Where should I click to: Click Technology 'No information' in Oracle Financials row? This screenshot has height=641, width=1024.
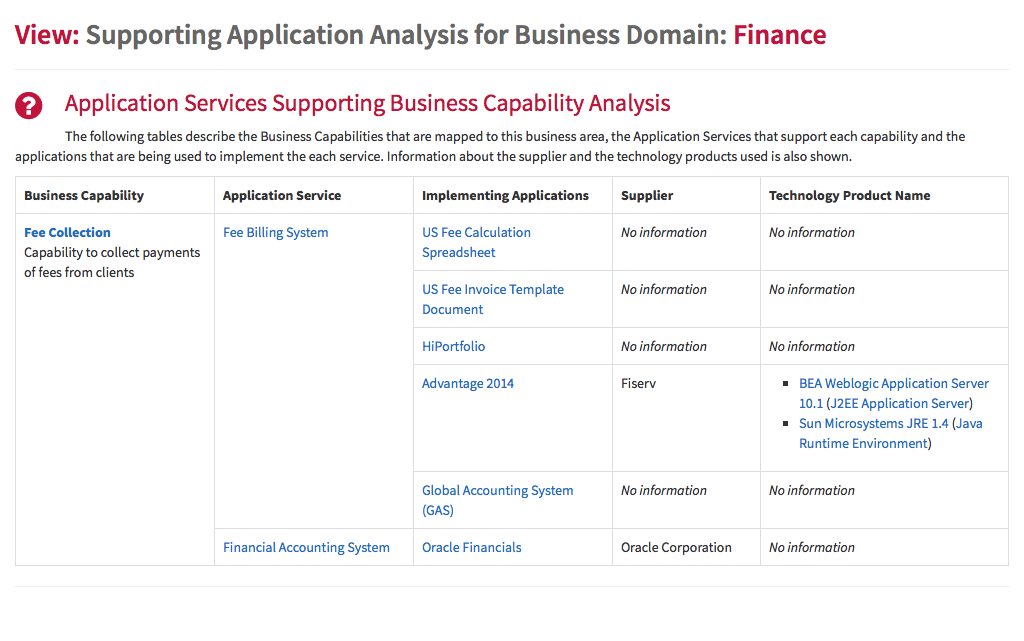(x=811, y=547)
